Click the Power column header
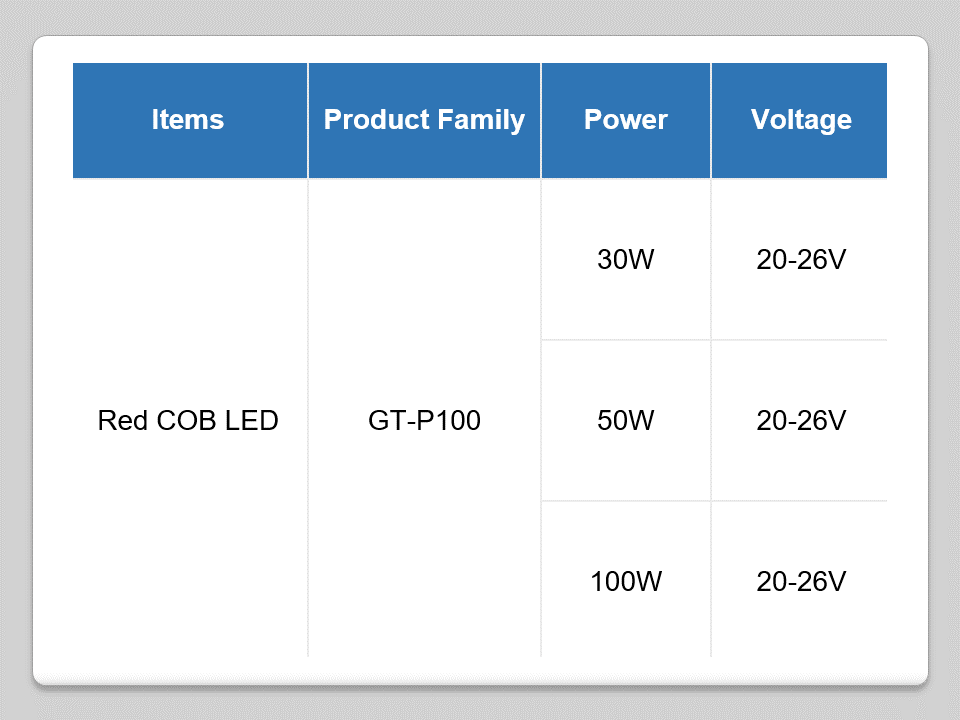Image resolution: width=960 pixels, height=720 pixels. [x=626, y=120]
